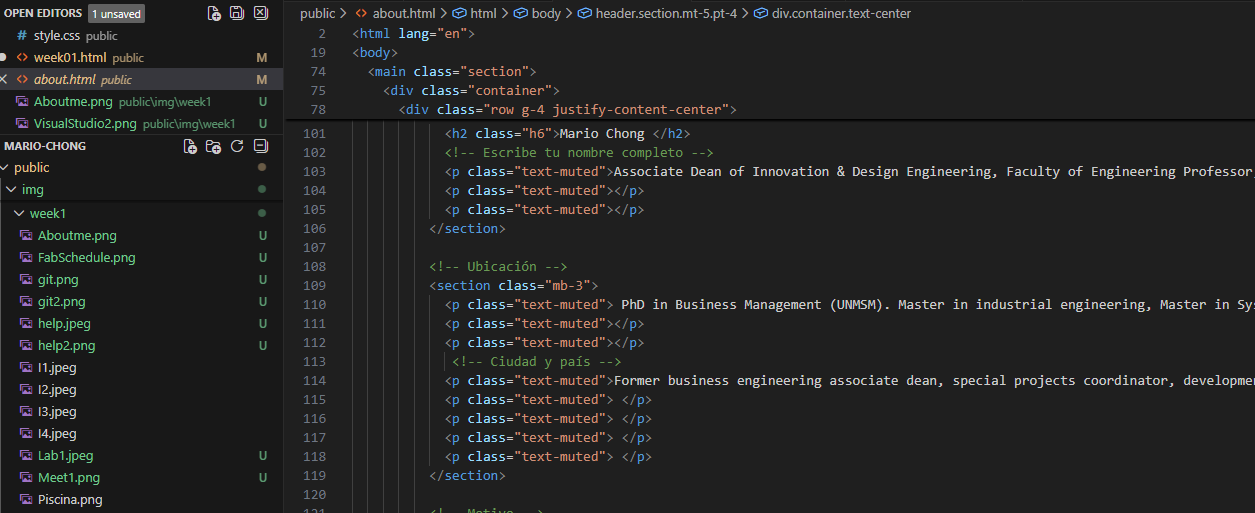Click the Save All icon
This screenshot has width=1255, height=513.
click(237, 13)
